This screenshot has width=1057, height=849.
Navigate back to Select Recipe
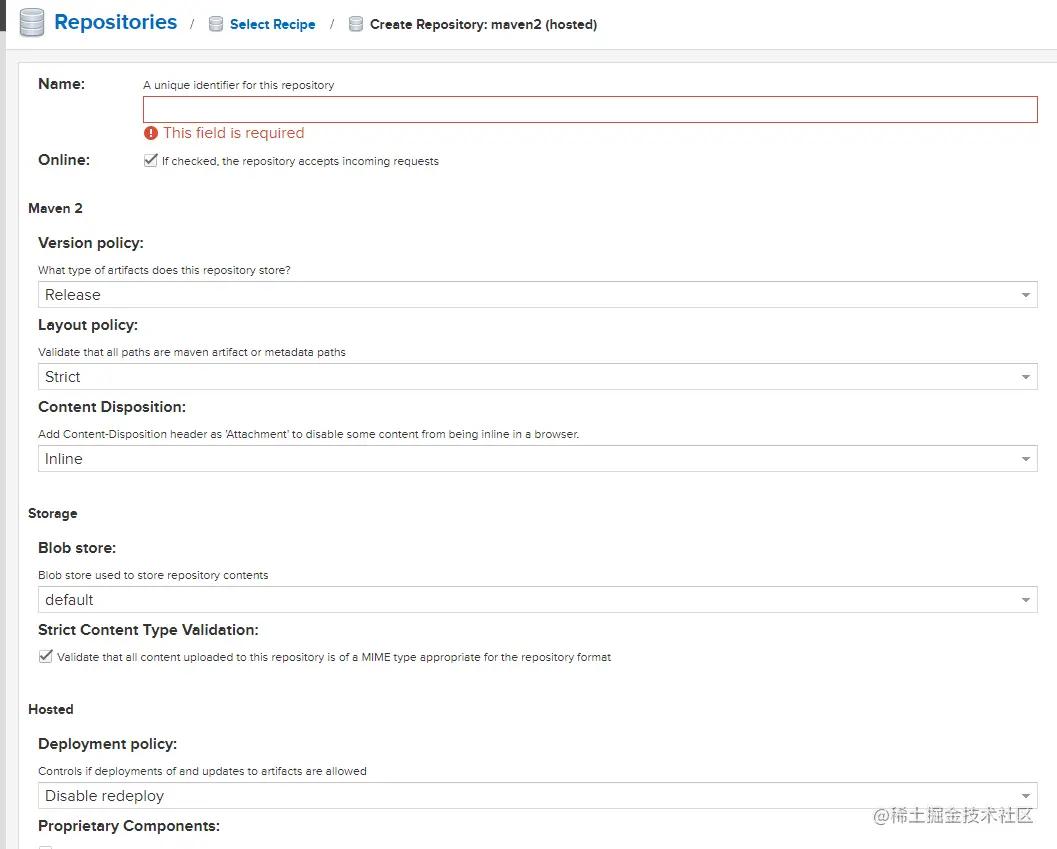[272, 24]
